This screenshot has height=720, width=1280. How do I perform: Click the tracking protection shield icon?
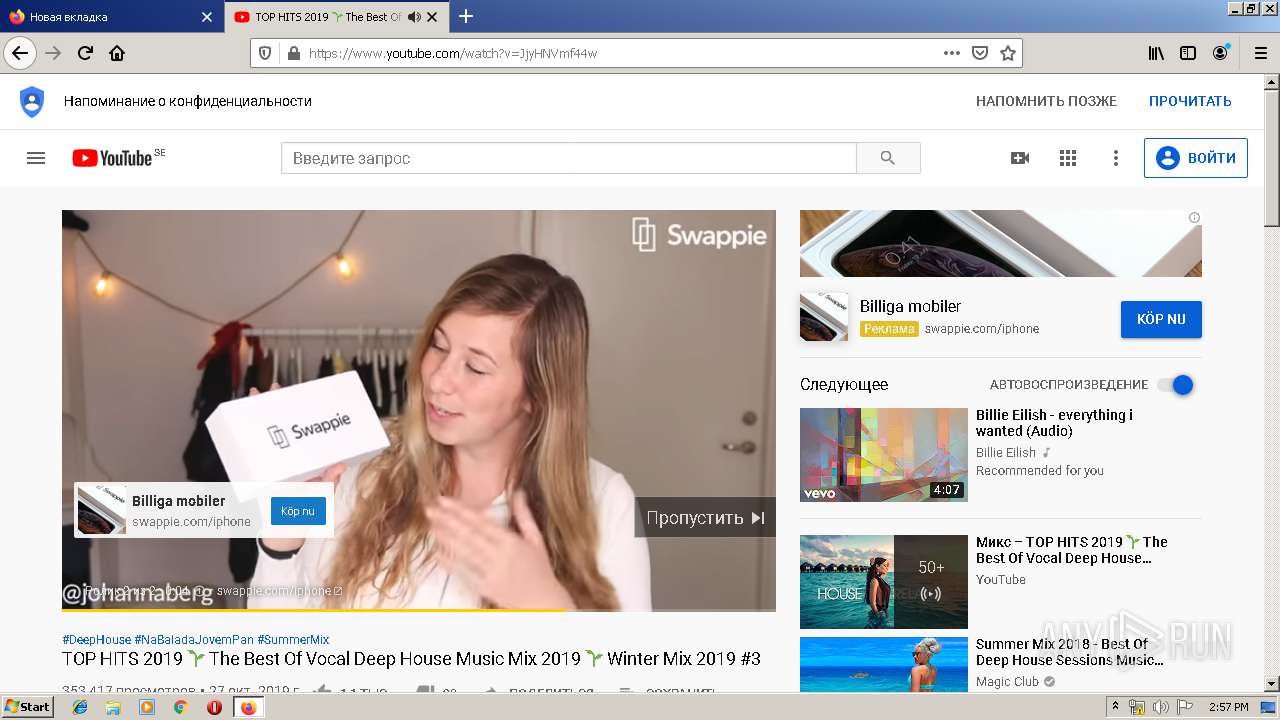coord(265,53)
